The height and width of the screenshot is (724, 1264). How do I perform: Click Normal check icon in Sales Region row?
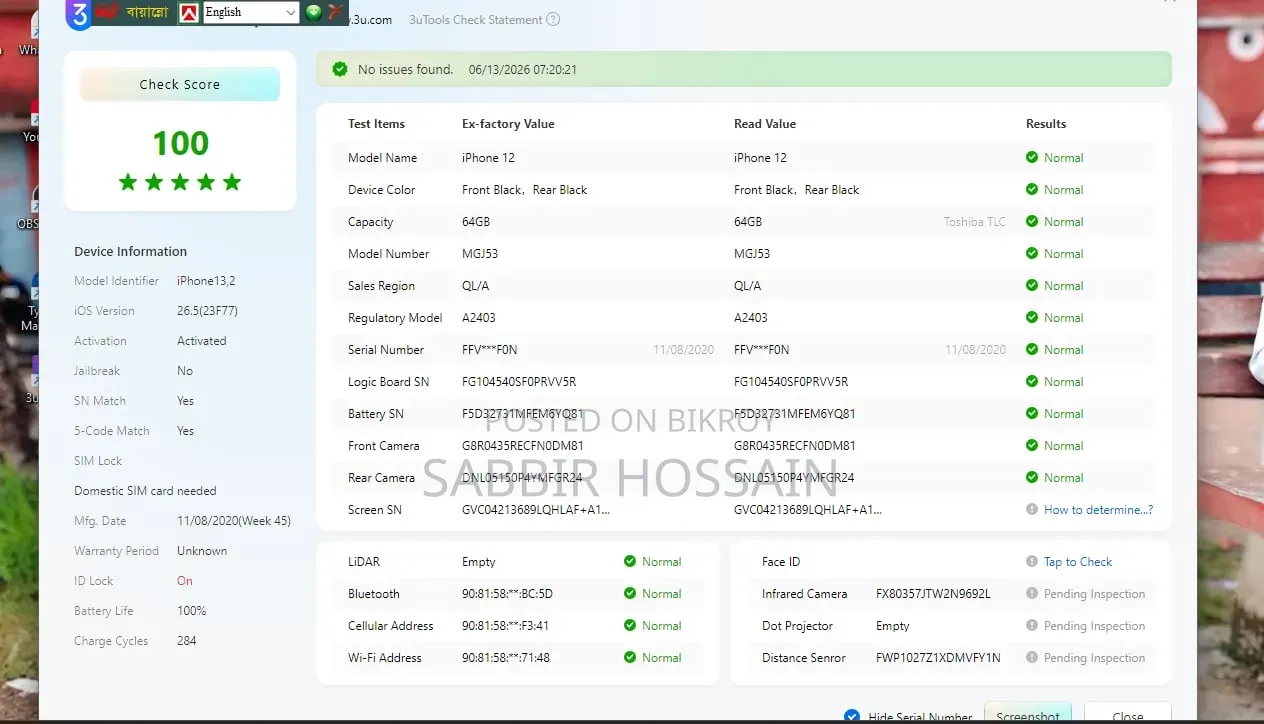[1032, 285]
